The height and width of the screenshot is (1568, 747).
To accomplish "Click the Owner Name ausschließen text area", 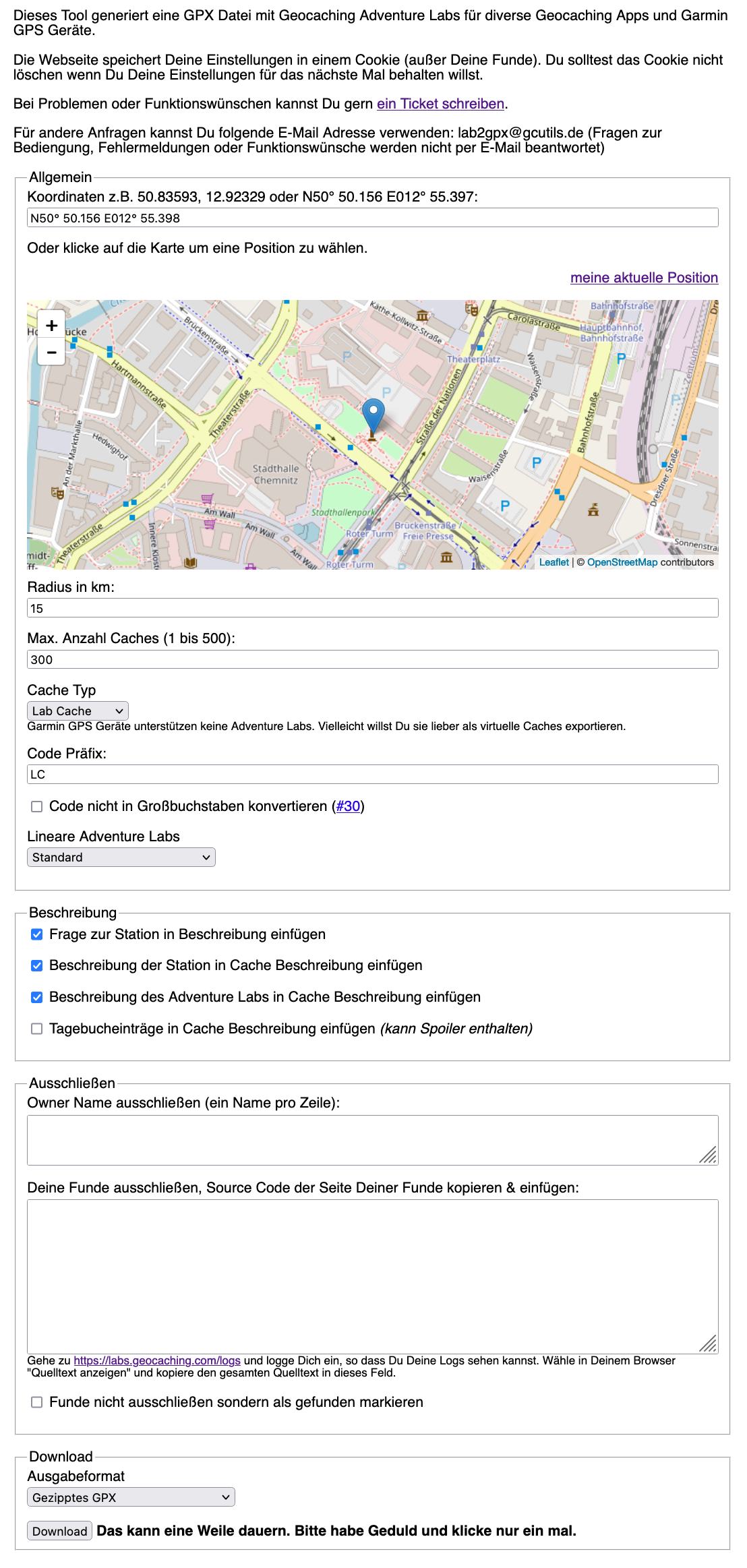I will pos(373,1140).
